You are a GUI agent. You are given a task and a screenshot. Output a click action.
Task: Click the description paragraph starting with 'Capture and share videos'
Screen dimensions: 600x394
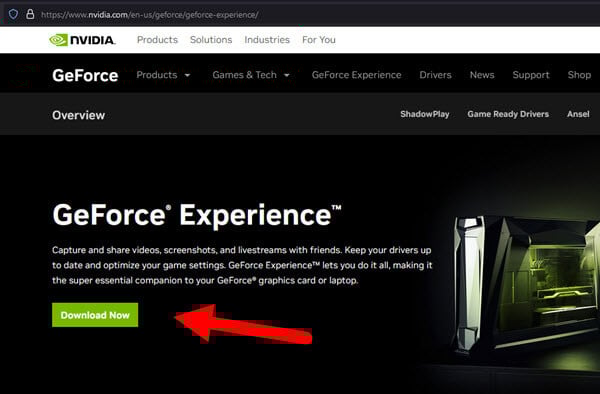click(x=242, y=265)
